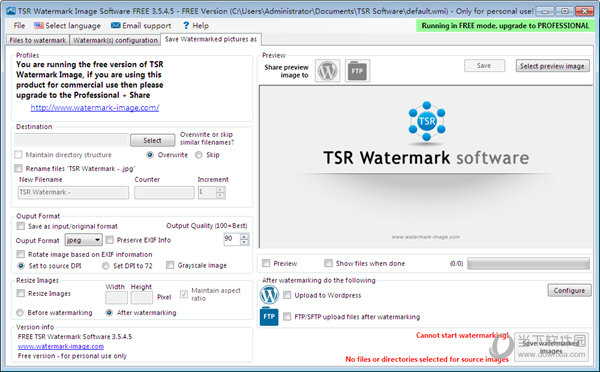Toggle Preserve EXIF Info checkbox
This screenshot has width=600, height=372.
click(110, 240)
